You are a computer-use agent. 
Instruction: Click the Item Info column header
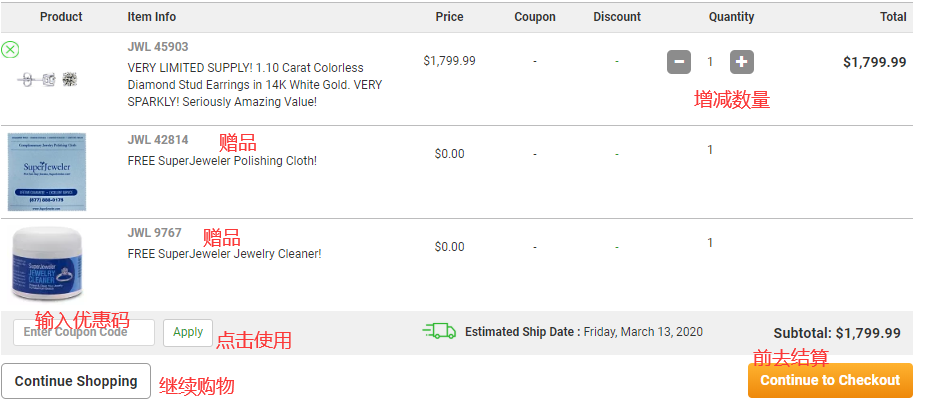coord(152,17)
